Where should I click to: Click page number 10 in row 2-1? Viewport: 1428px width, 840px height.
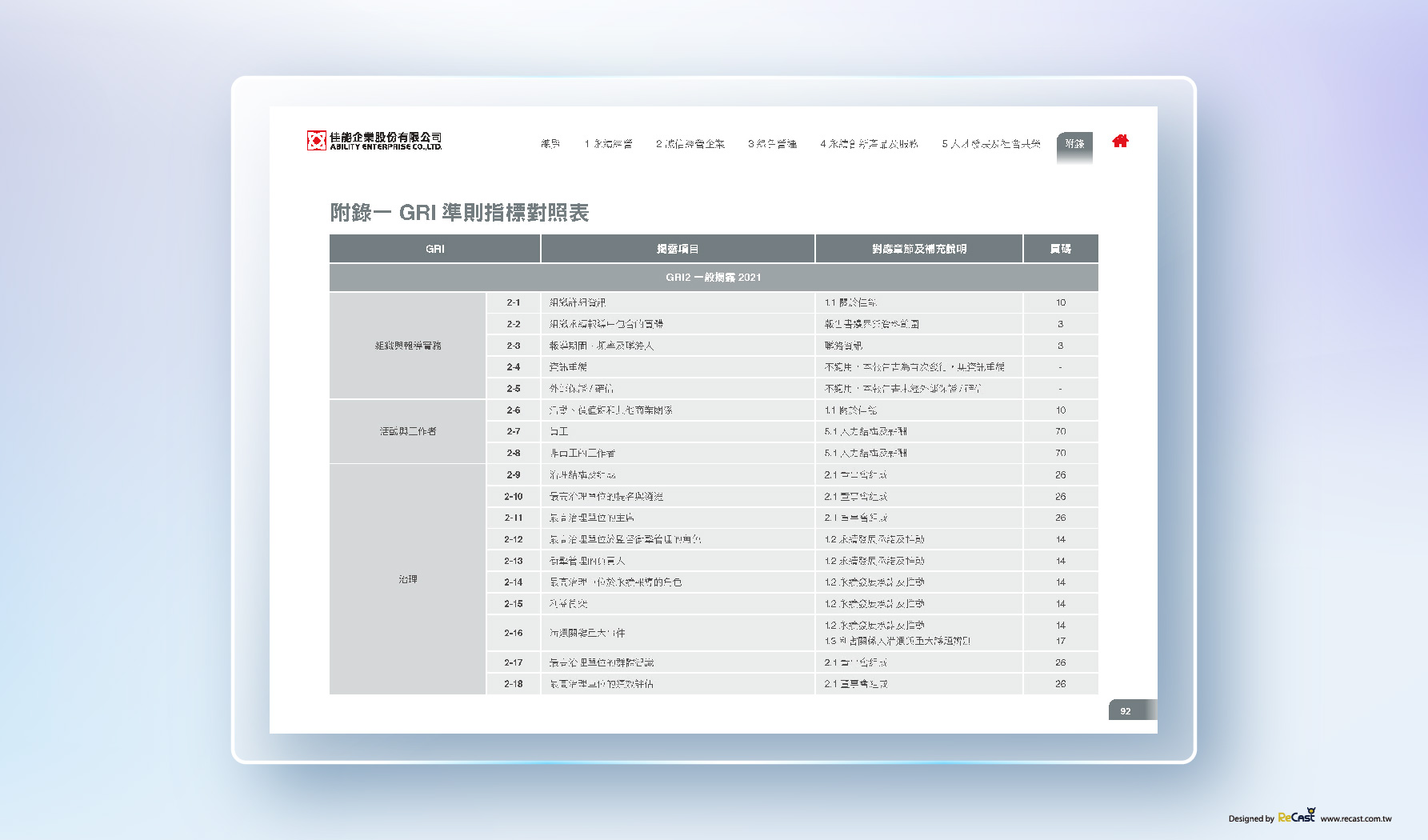click(1061, 302)
